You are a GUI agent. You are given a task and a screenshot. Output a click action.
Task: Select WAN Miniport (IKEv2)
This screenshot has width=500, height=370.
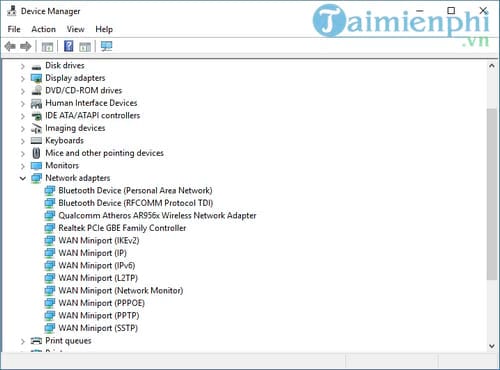[x=99, y=241]
